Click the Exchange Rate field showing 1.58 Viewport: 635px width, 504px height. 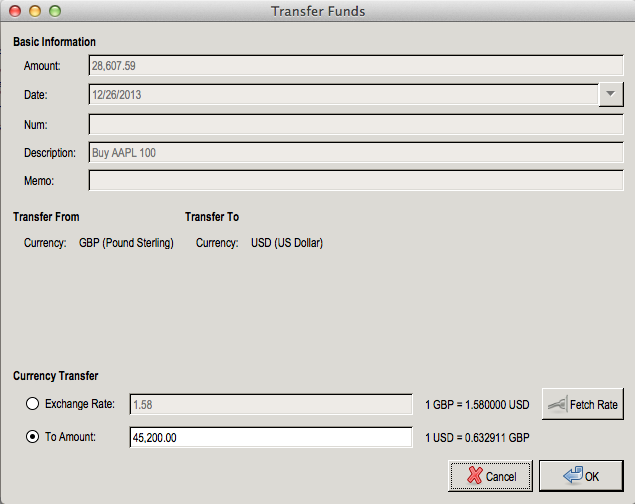pos(271,404)
